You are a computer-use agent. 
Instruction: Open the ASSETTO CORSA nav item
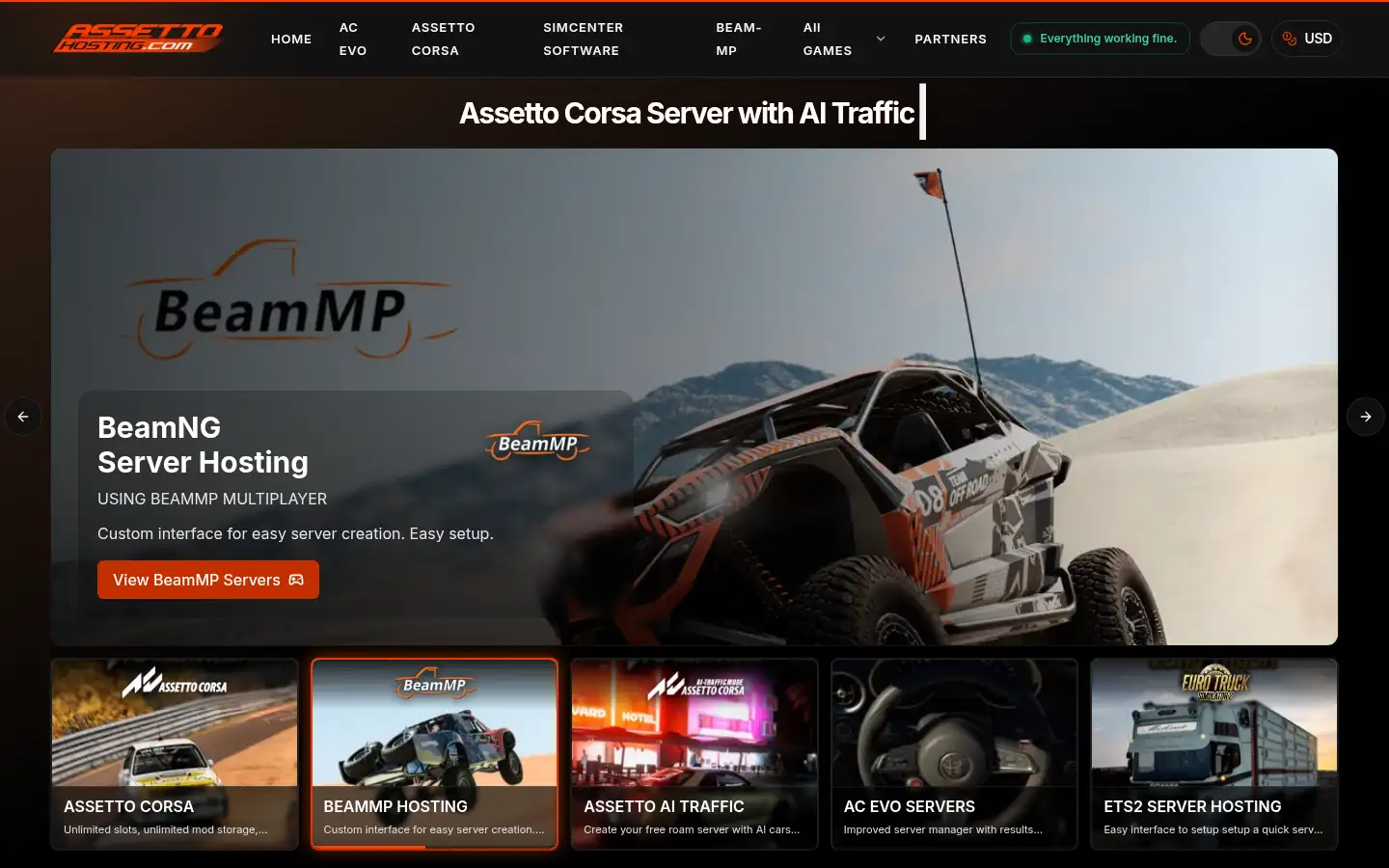443,39
